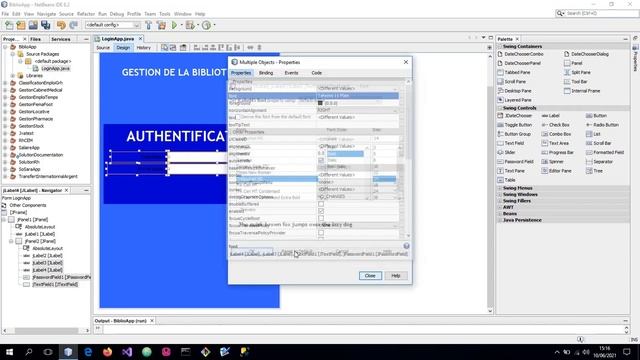Viewport: 640px width, 360px height.
Task: Toggle the focusTraversalPolicyProvider checkbox
Action: 321,233
